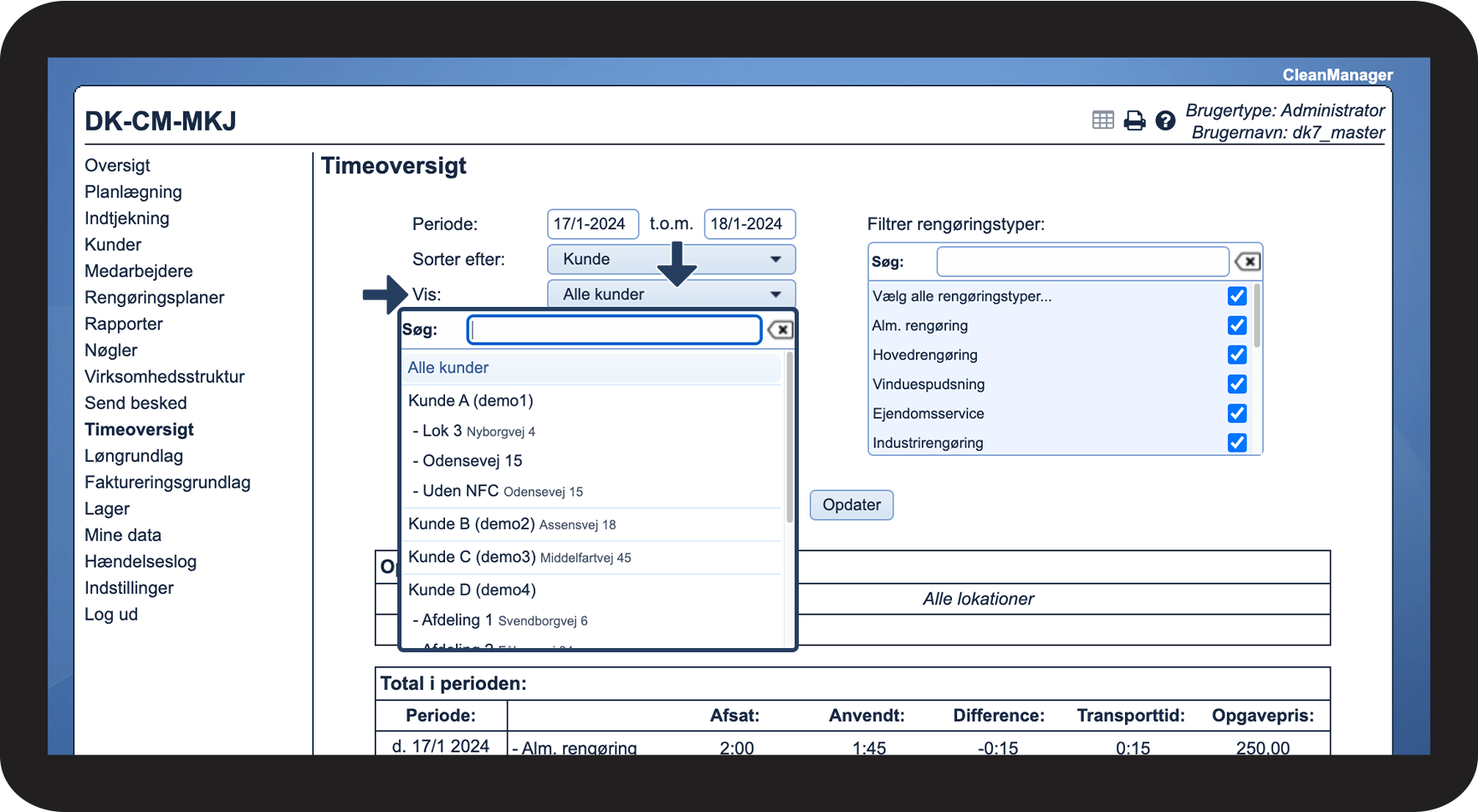View the Hændelseslog

coord(141,562)
